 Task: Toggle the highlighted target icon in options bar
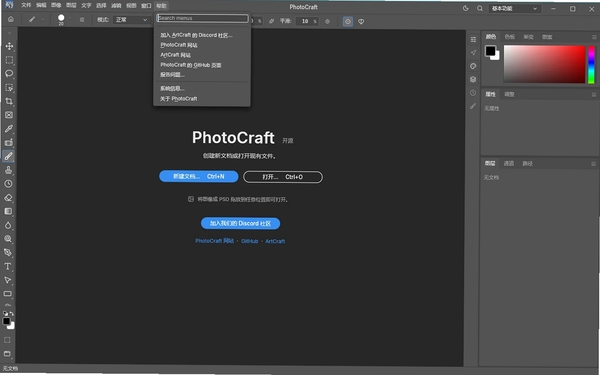[x=348, y=21]
